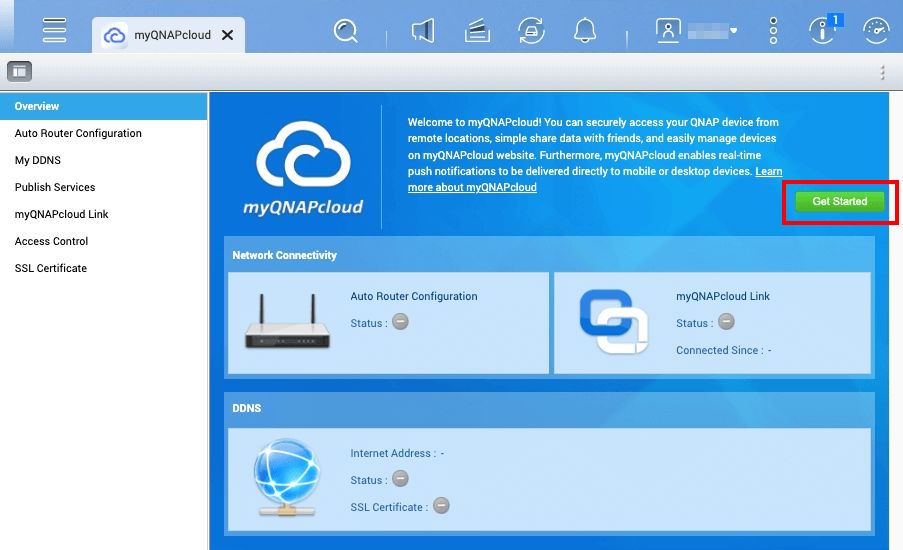Viewport: 903px width, 550px height.
Task: Open the dashboard gauge icon
Action: pyautogui.click(x=876, y=31)
